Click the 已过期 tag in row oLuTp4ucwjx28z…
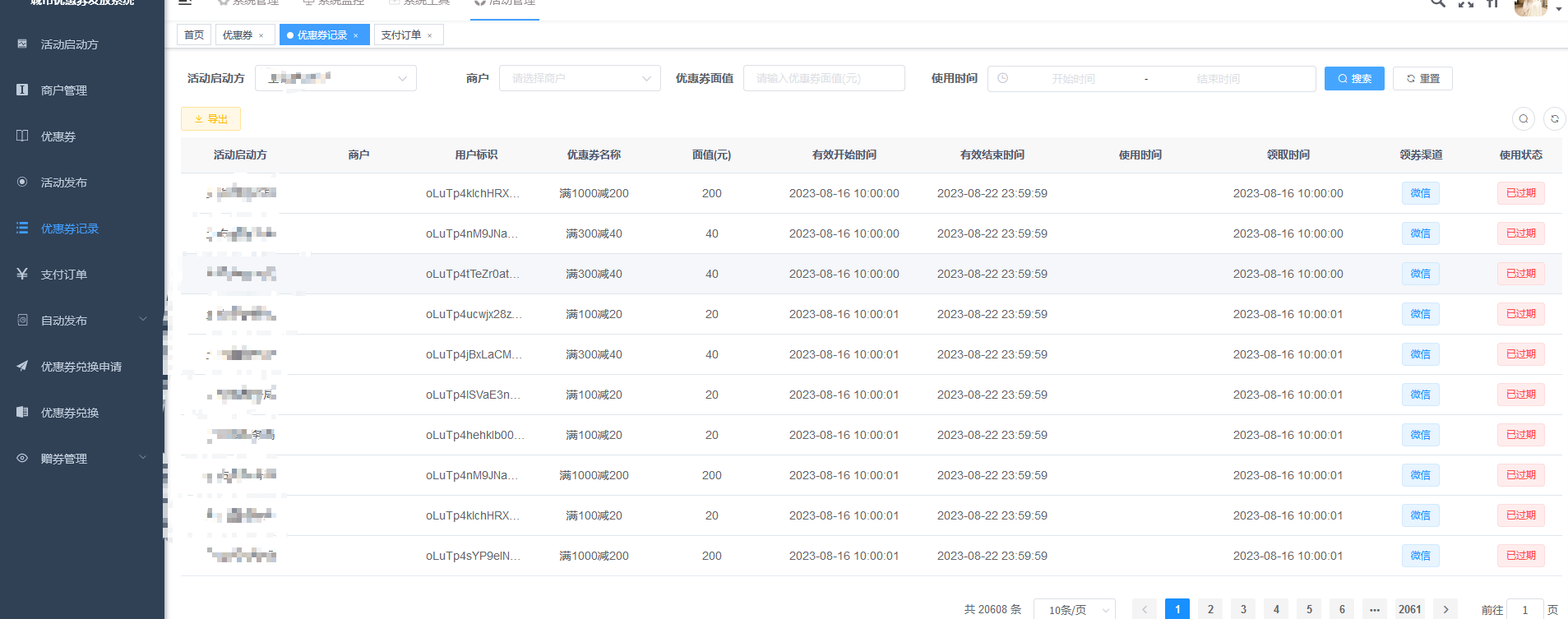This screenshot has height=619, width=1568. [x=1521, y=314]
